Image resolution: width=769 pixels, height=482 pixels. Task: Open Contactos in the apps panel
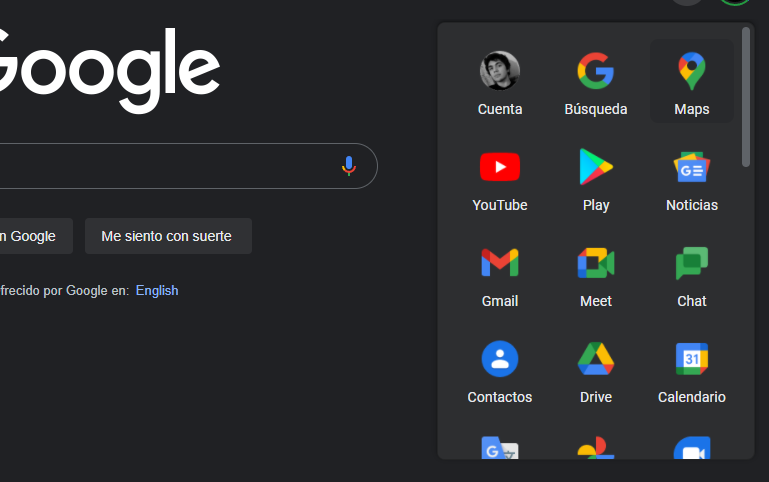(500, 370)
